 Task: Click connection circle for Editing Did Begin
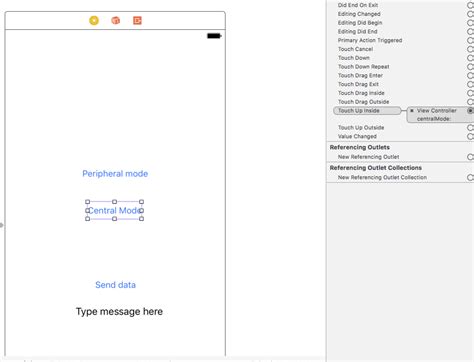pyautogui.click(x=470, y=23)
